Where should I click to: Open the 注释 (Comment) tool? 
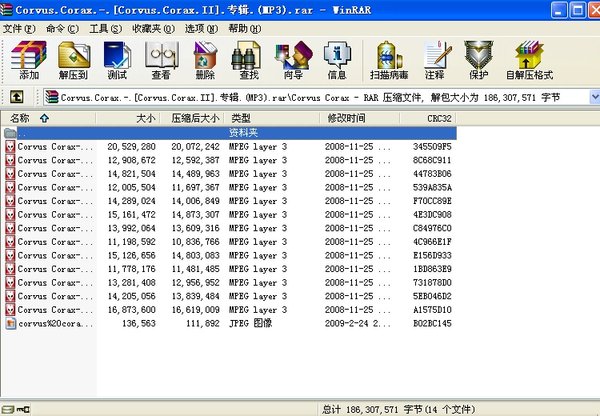tap(436, 60)
